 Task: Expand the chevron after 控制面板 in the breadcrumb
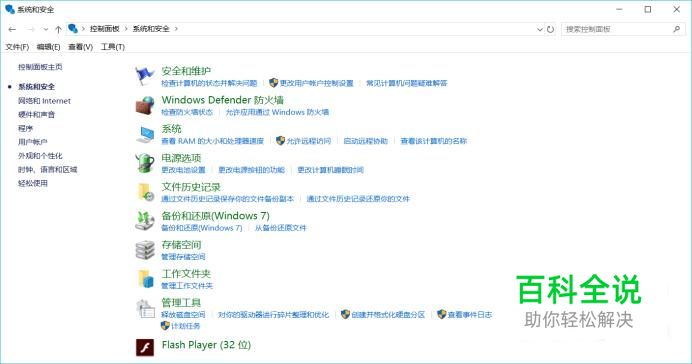(126, 29)
